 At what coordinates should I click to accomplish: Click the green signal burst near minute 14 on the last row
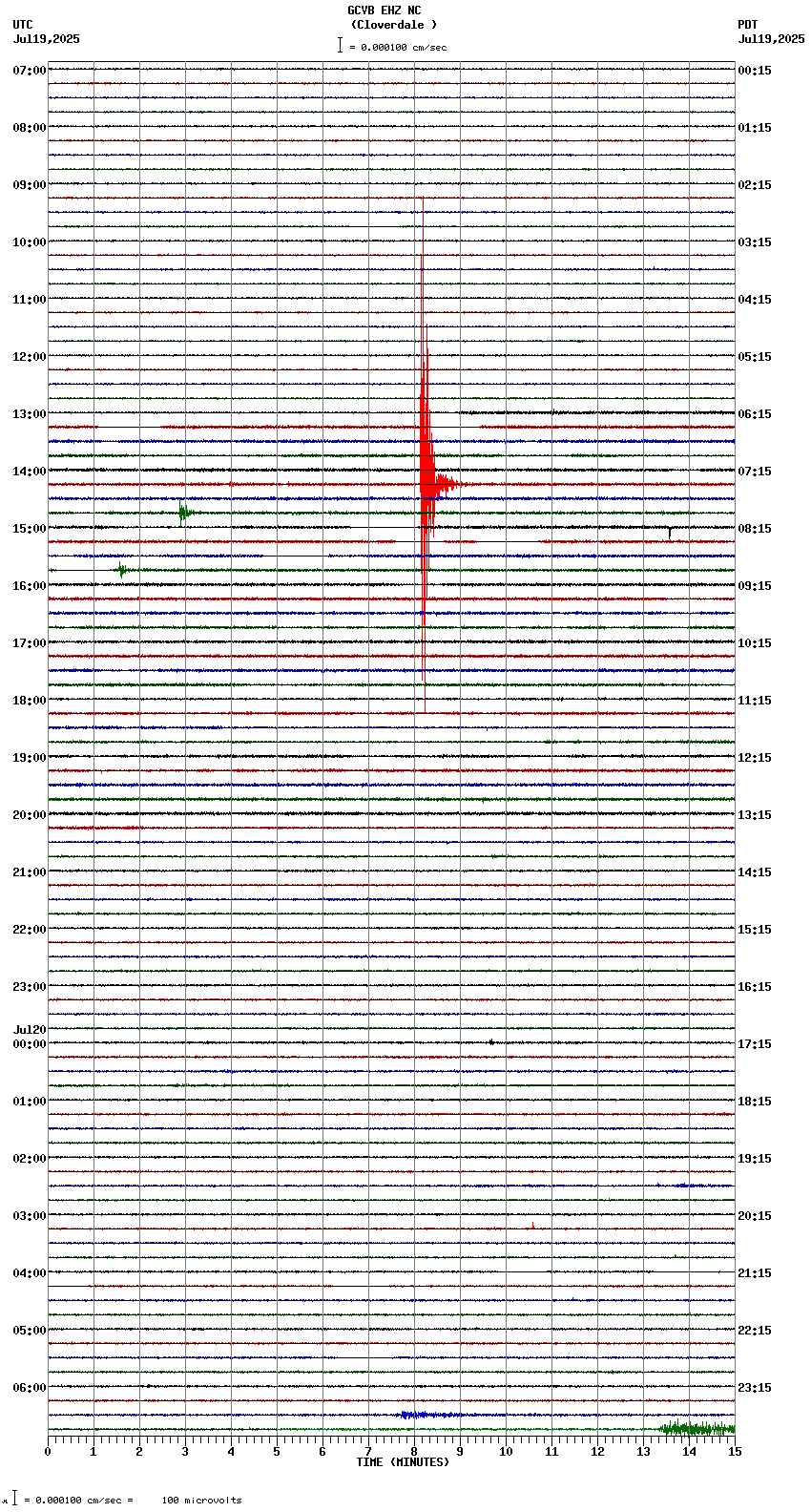pos(697,1429)
